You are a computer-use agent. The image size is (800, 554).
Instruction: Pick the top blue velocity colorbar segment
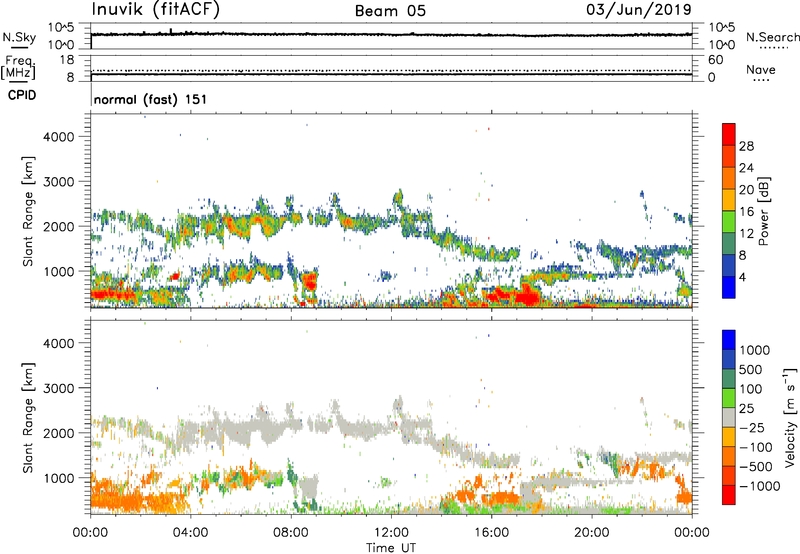pos(729,340)
